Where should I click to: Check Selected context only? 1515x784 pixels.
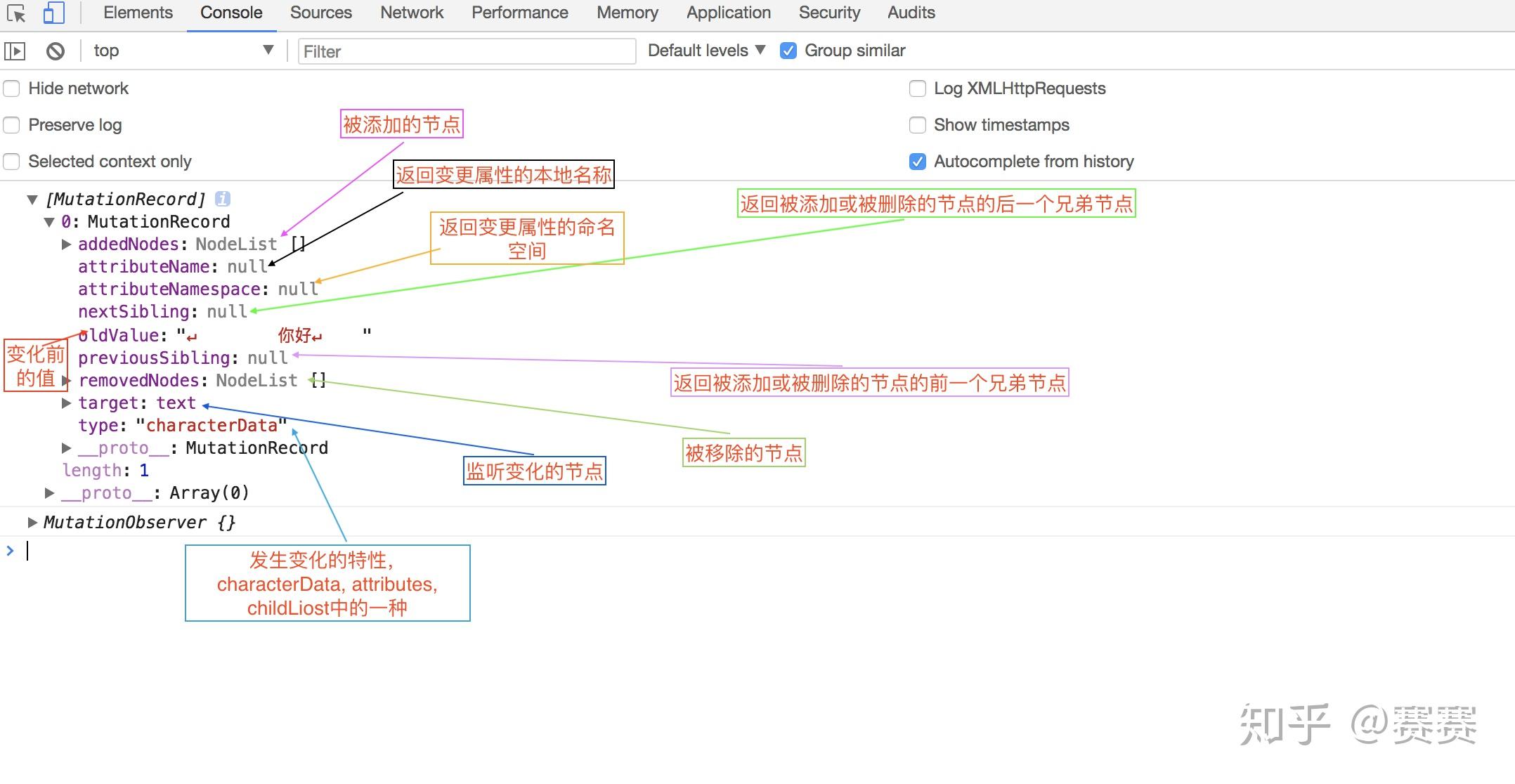click(x=11, y=162)
